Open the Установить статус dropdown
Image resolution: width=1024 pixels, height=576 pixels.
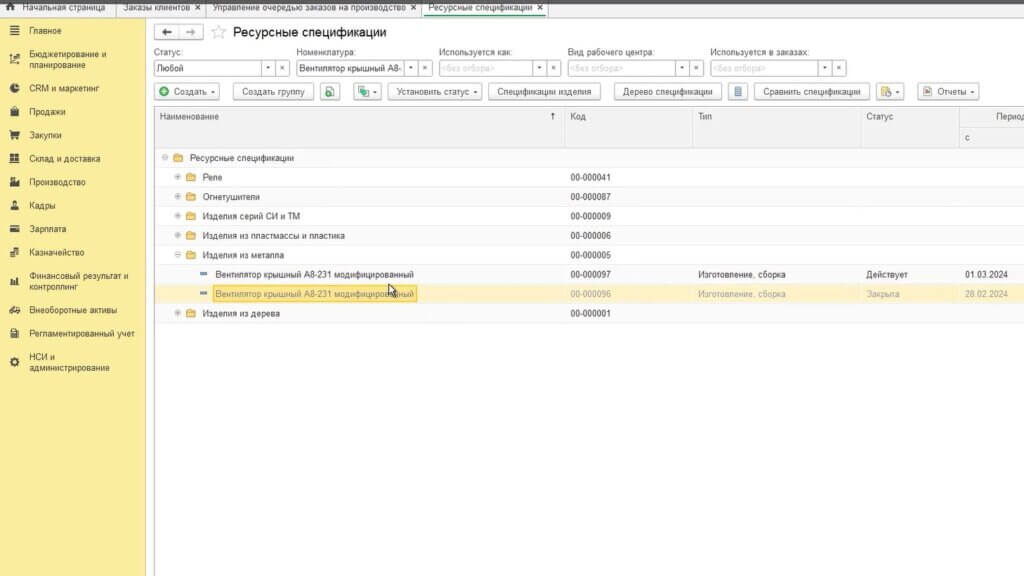coord(433,92)
